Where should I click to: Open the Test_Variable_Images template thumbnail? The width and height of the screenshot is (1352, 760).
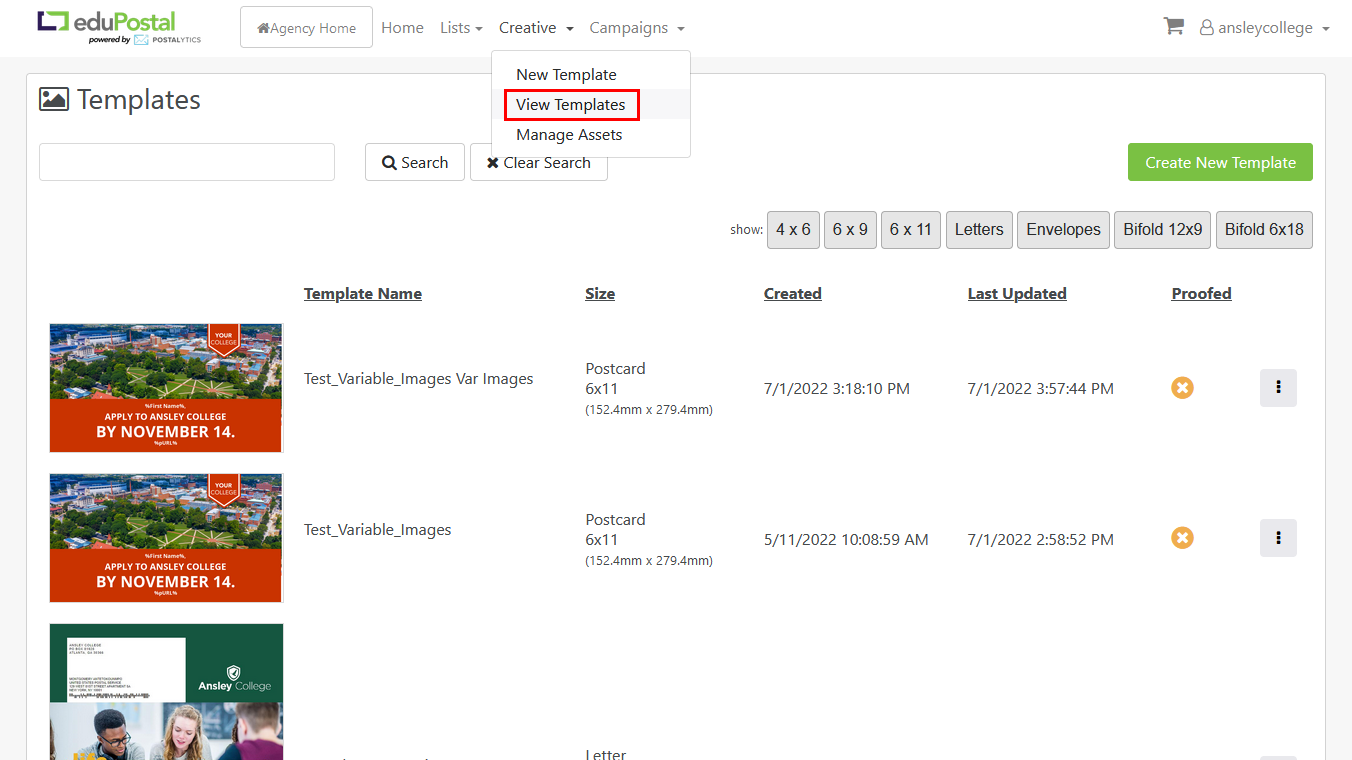tap(166, 538)
